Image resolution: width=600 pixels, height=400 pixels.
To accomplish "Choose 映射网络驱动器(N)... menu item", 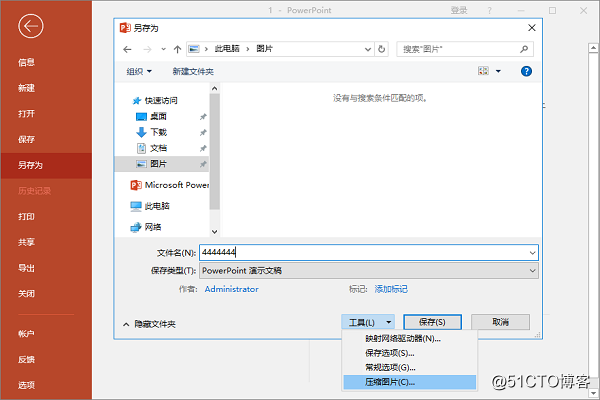I will coord(409,338).
